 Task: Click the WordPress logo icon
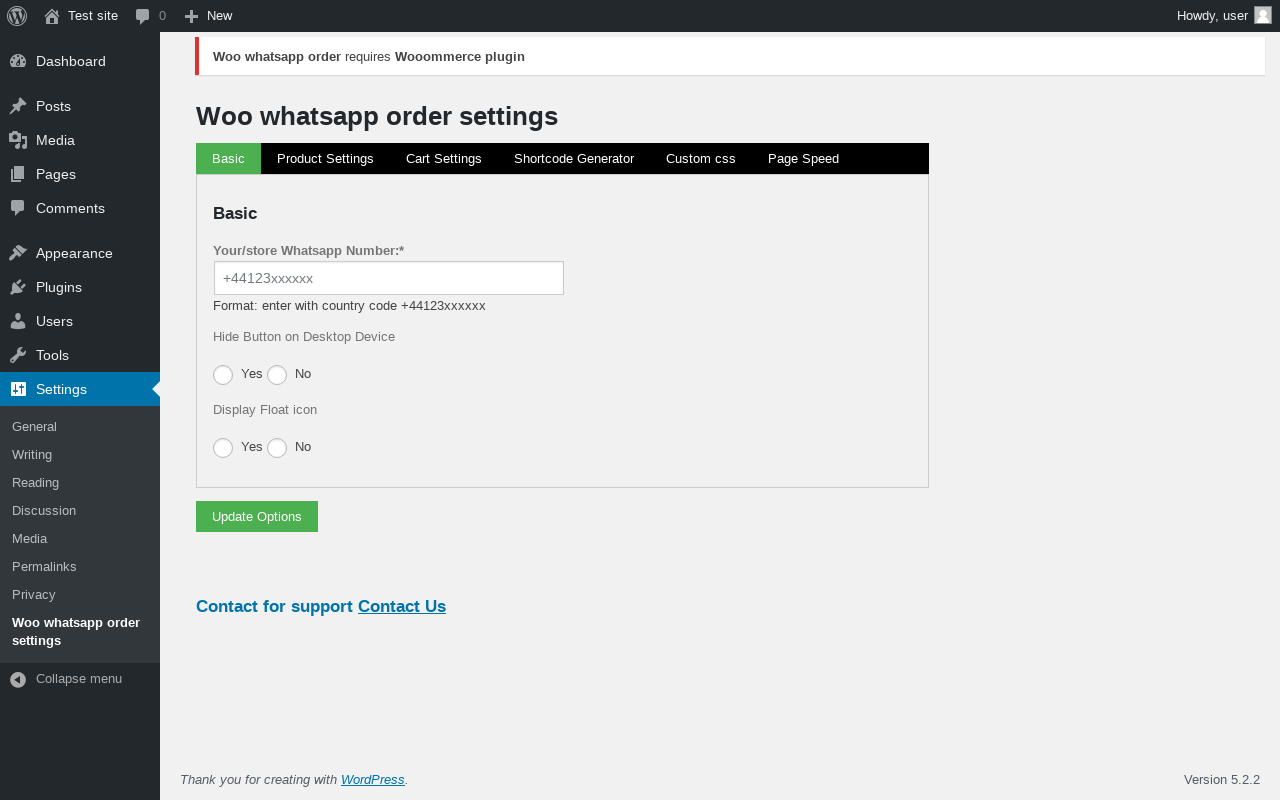coord(17,16)
